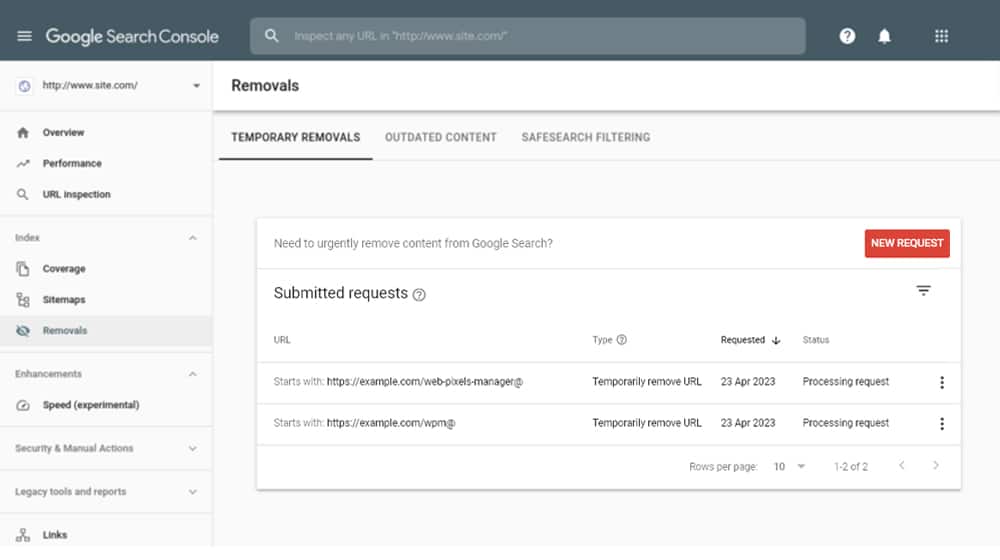Click 1-2 of 2 pagination text
The image size is (1000, 560).
(x=851, y=467)
